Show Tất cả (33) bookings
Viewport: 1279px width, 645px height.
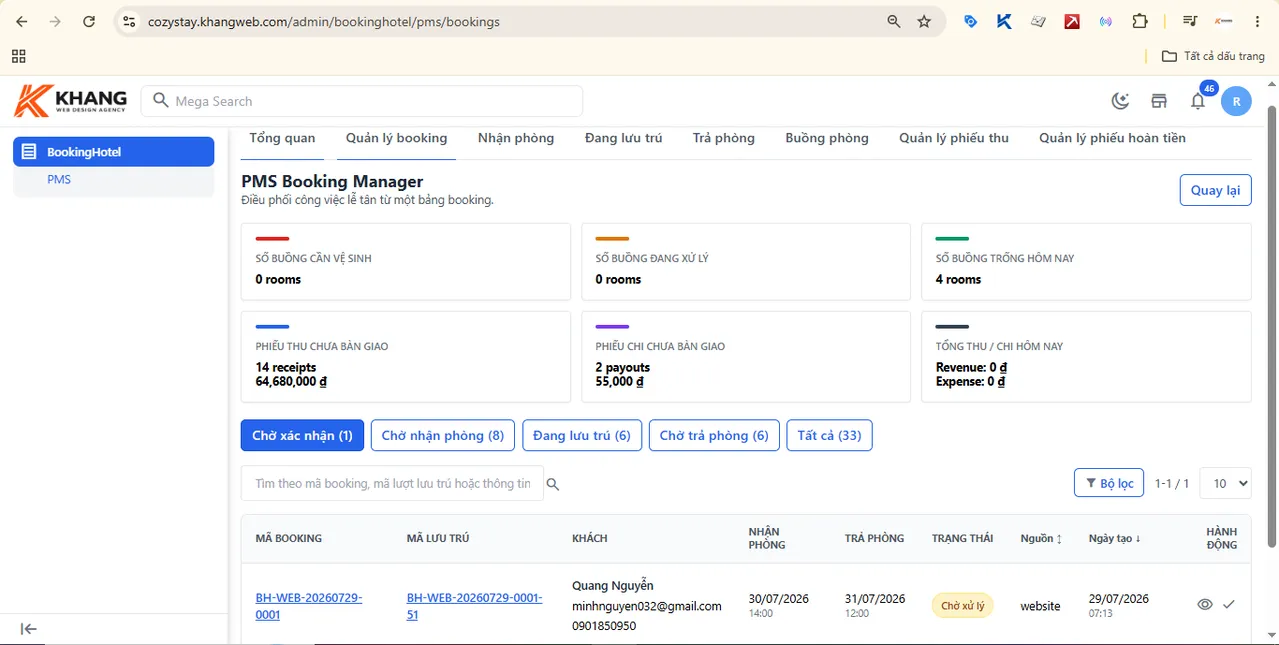point(829,435)
